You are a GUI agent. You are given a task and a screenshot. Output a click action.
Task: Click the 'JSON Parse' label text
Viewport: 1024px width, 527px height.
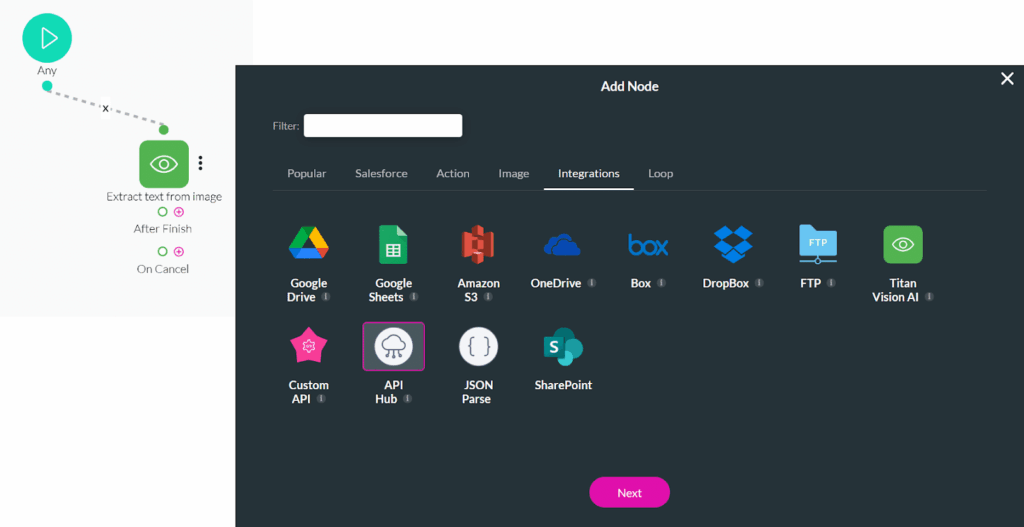pos(477,392)
